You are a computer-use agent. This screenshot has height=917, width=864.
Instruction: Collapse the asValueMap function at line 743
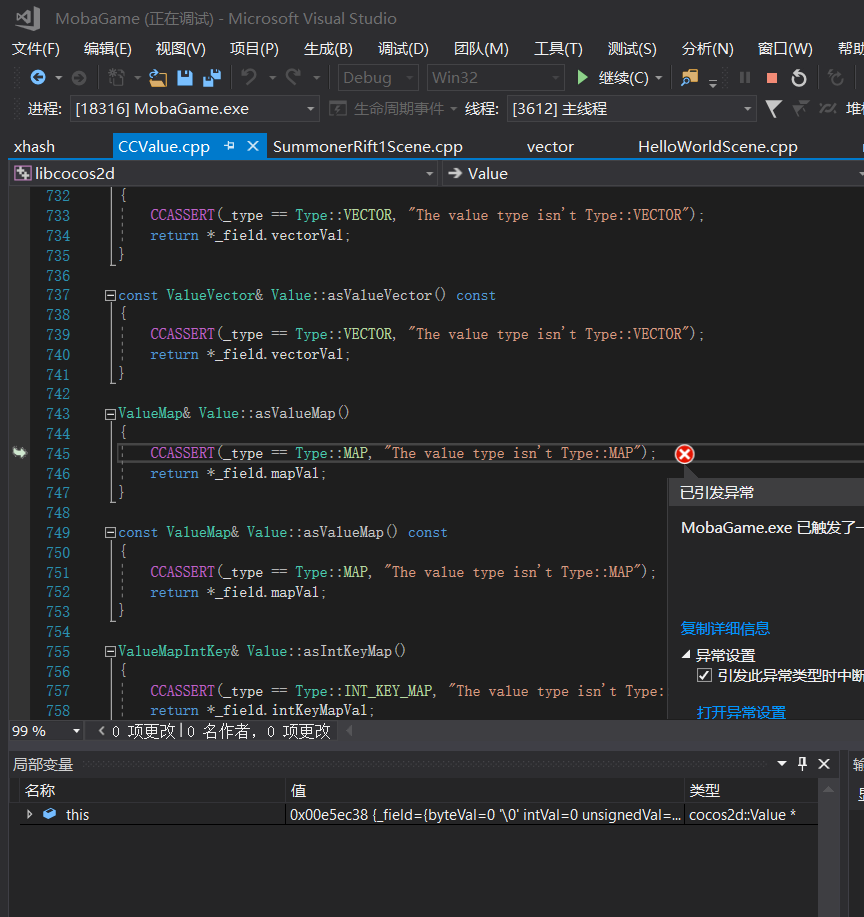tap(110, 413)
